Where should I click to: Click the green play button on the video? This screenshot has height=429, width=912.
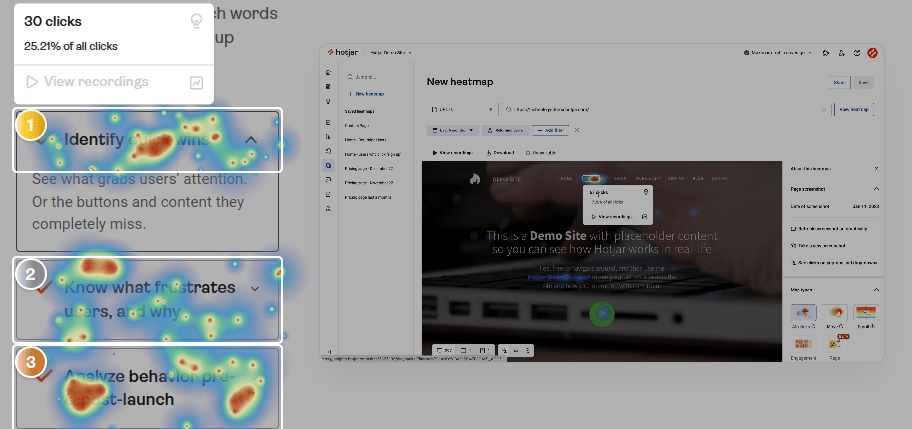click(x=602, y=314)
